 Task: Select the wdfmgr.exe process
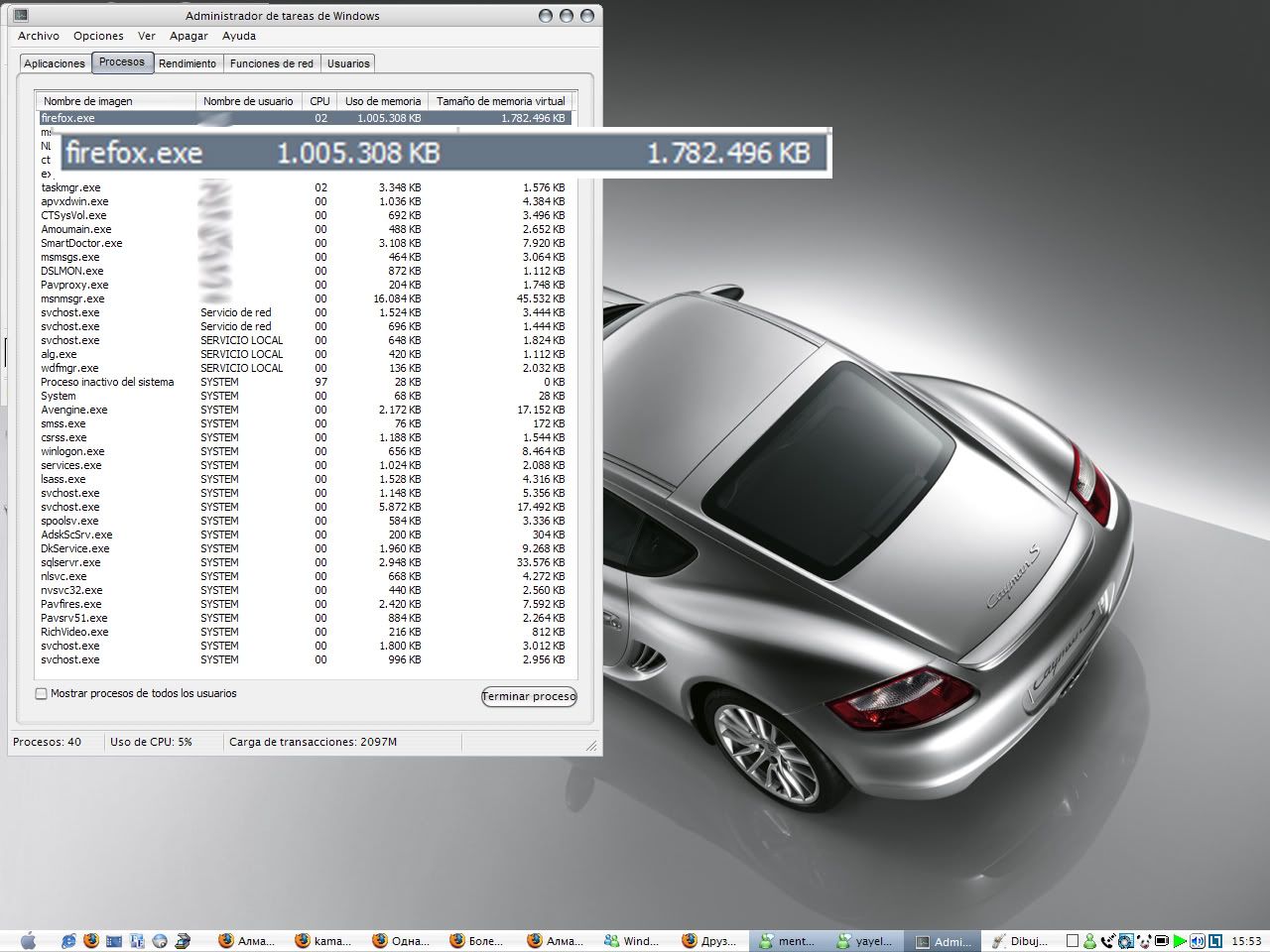pos(304,368)
